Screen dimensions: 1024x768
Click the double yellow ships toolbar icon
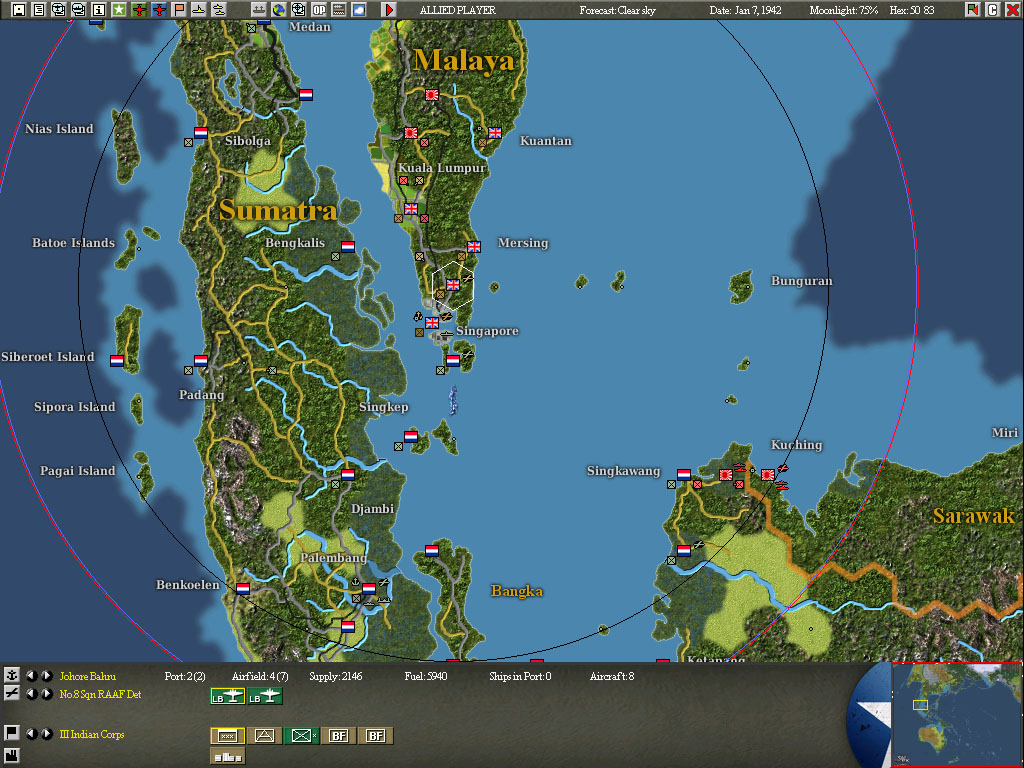tap(219, 10)
